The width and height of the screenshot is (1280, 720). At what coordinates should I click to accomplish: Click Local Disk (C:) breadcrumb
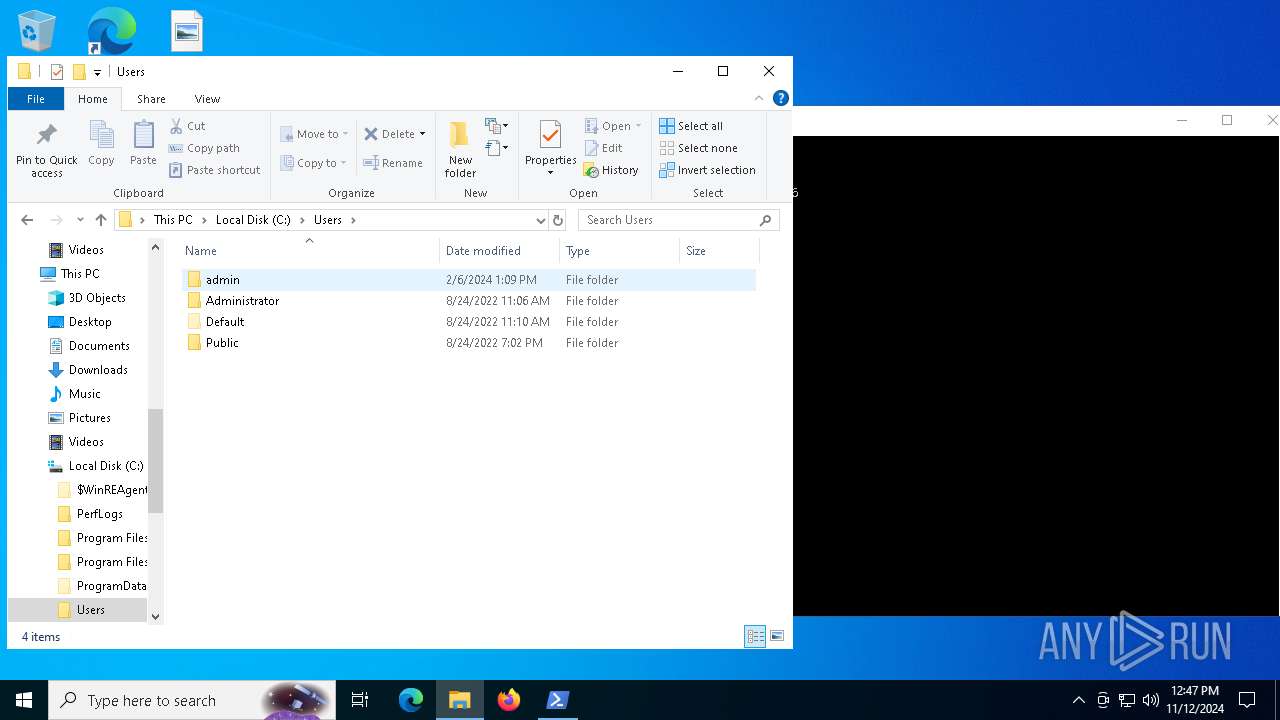click(253, 220)
